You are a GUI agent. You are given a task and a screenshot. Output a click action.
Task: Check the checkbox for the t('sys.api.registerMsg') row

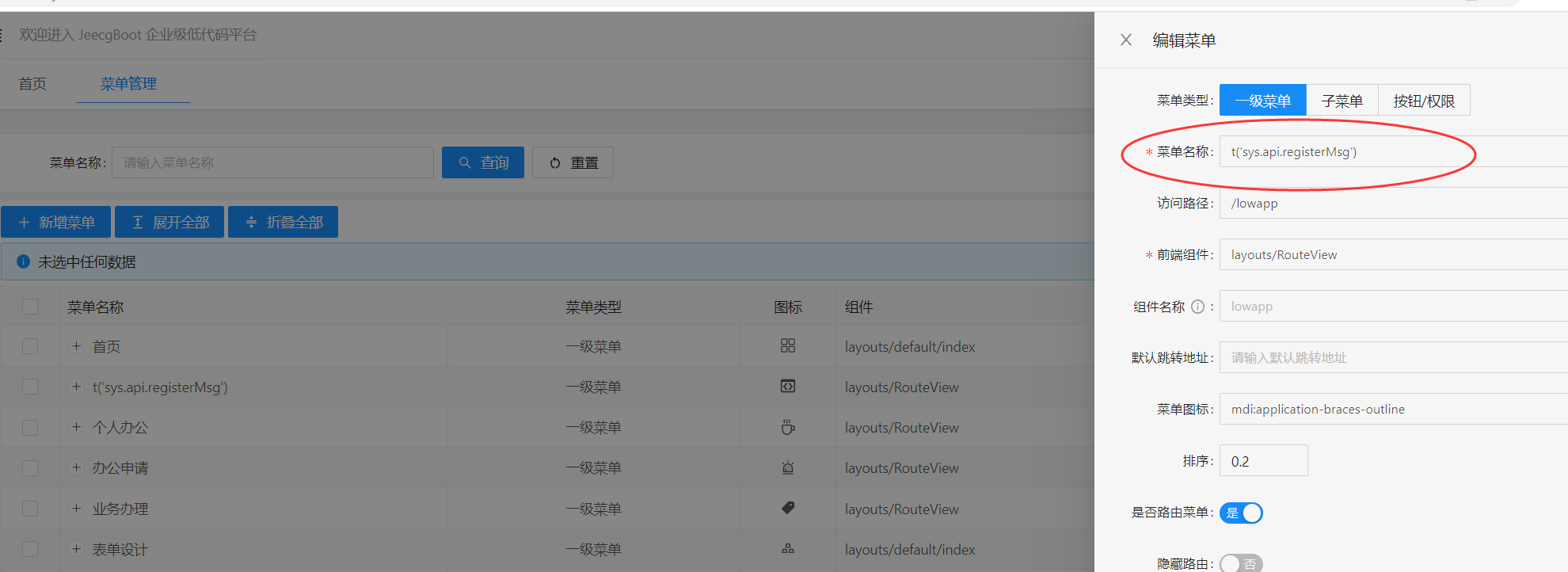pyautogui.click(x=30, y=387)
